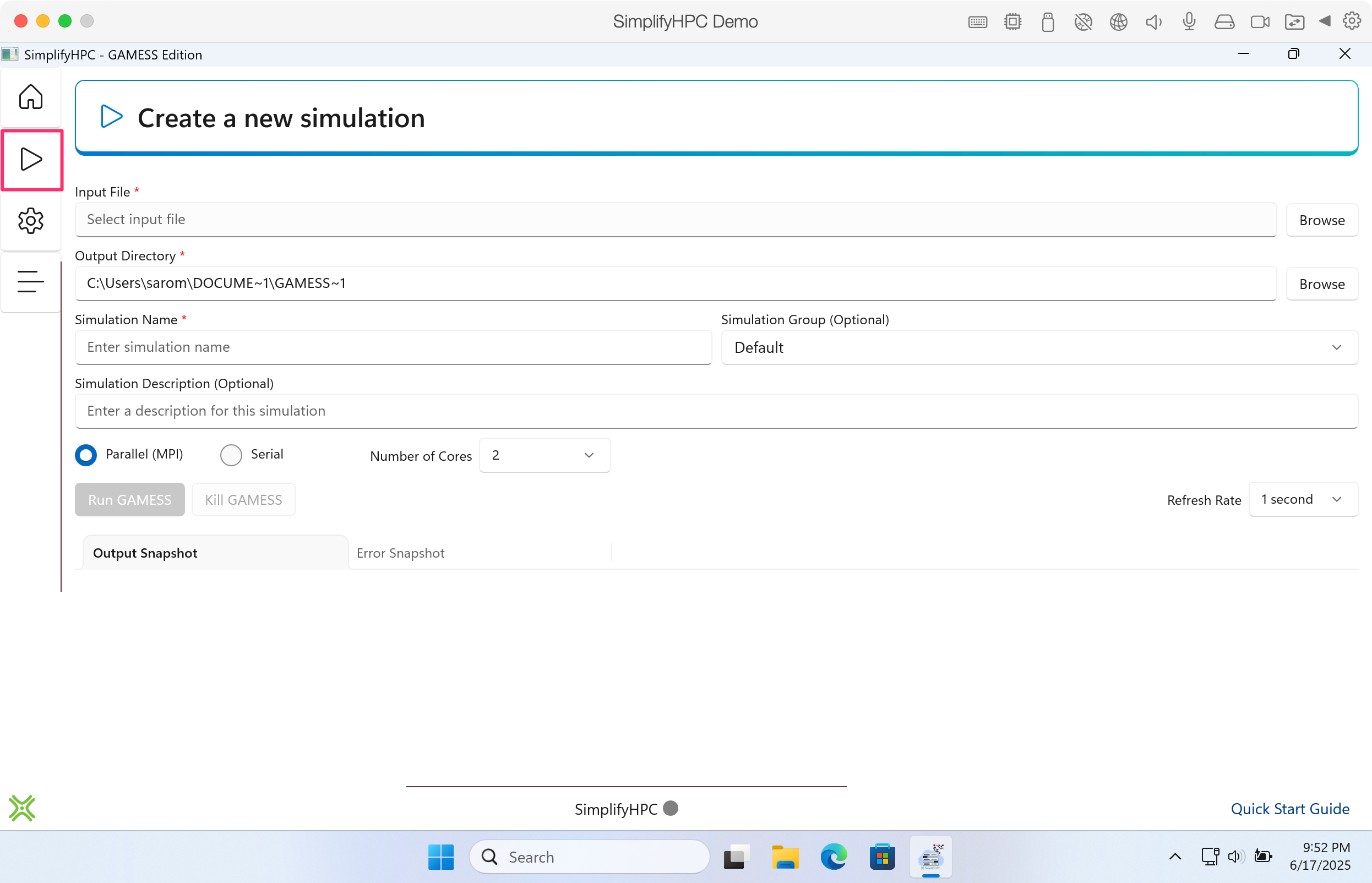Expand the Refresh Rate dropdown
This screenshot has height=883, width=1372.
tap(1303, 499)
